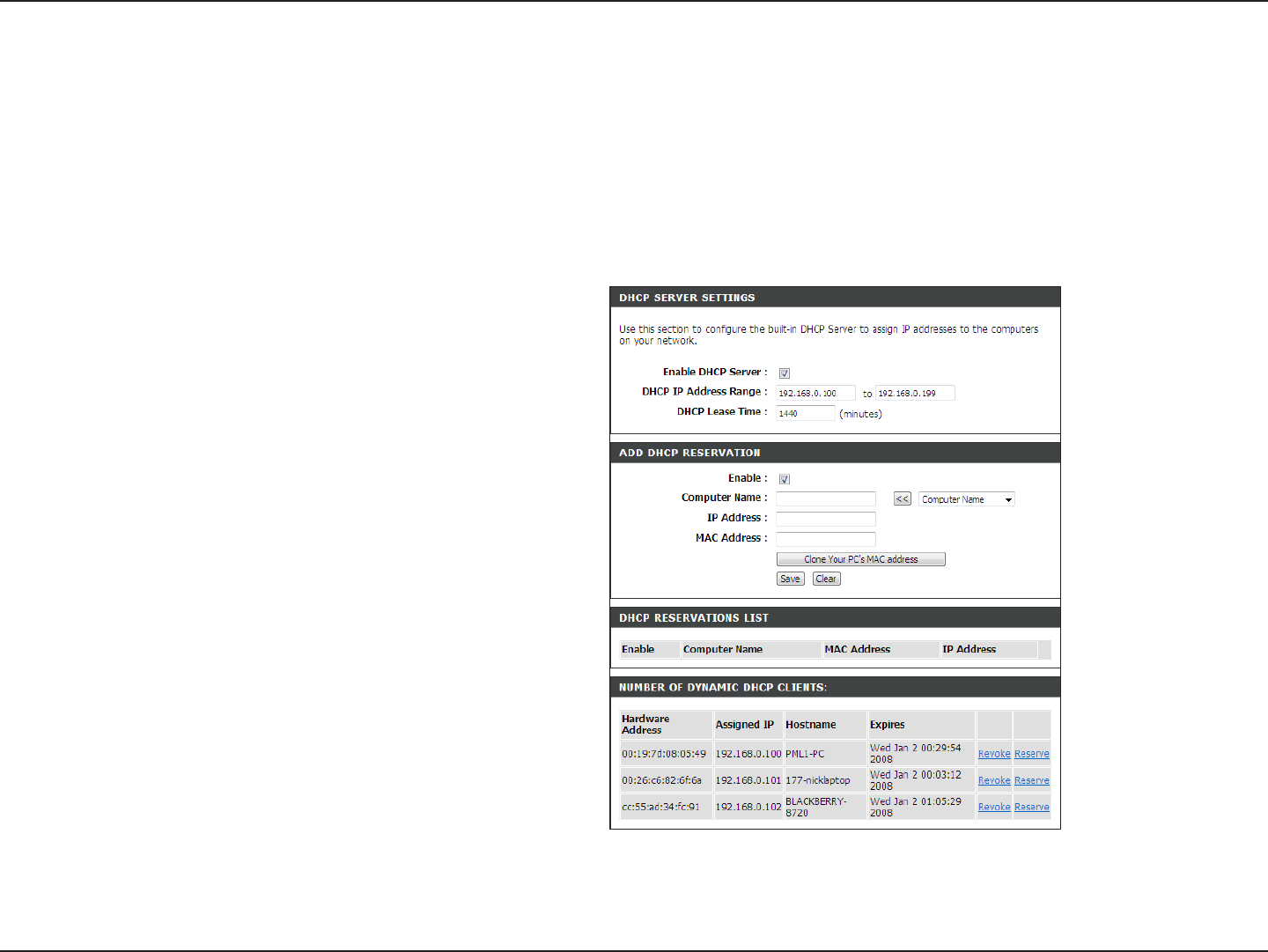Reserve the address for 177-nicklaptop
This screenshot has height=952, width=1268.
point(1032,780)
